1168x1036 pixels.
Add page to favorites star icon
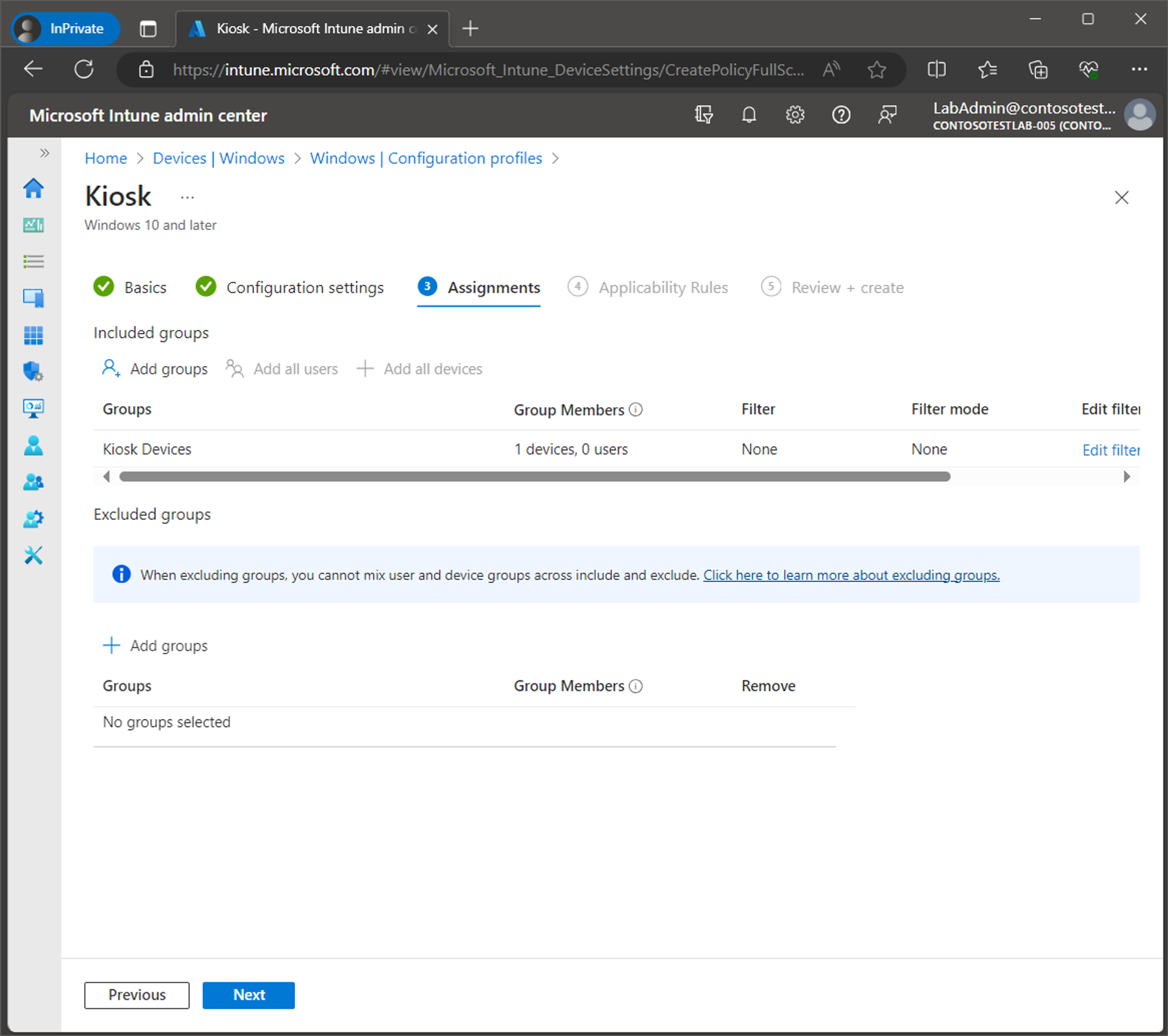point(877,69)
